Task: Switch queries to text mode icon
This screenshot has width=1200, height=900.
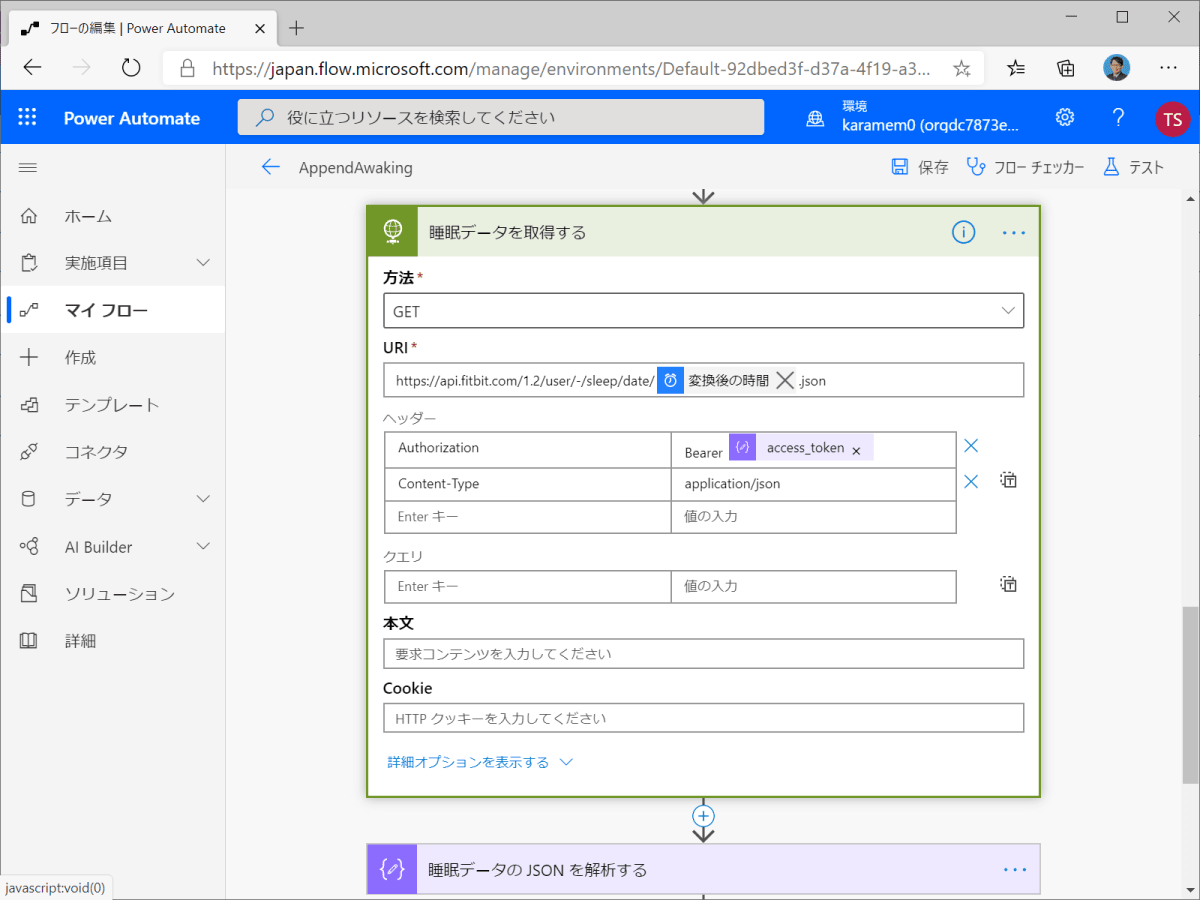Action: click(1009, 584)
